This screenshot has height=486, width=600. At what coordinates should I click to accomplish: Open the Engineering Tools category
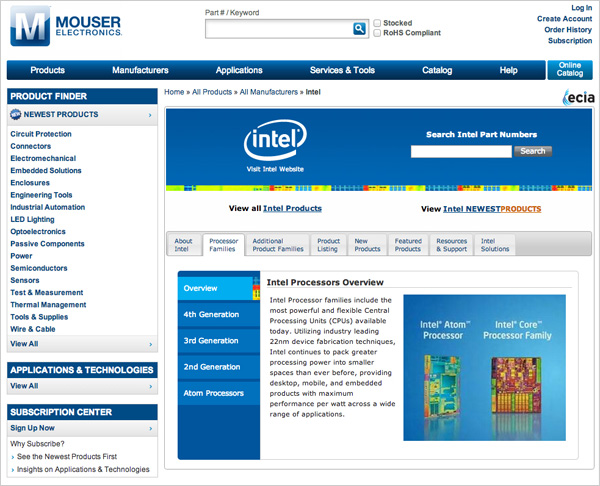(x=41, y=195)
